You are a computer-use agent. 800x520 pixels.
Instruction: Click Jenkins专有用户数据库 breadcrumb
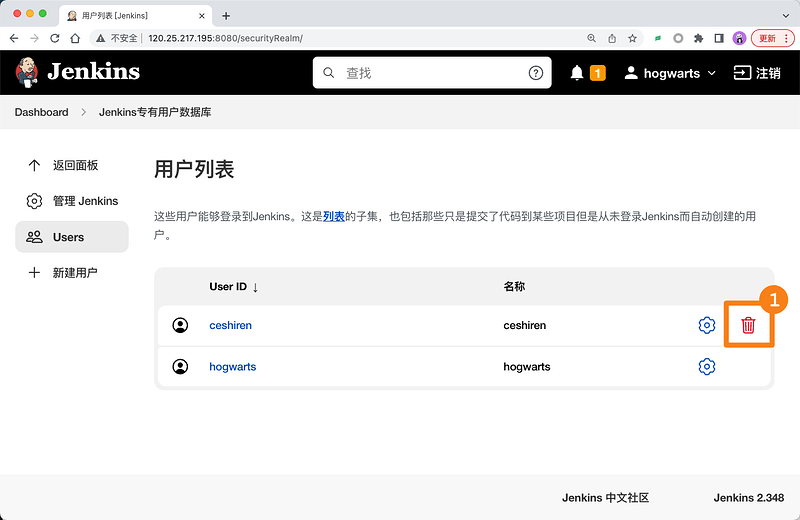(x=155, y=112)
